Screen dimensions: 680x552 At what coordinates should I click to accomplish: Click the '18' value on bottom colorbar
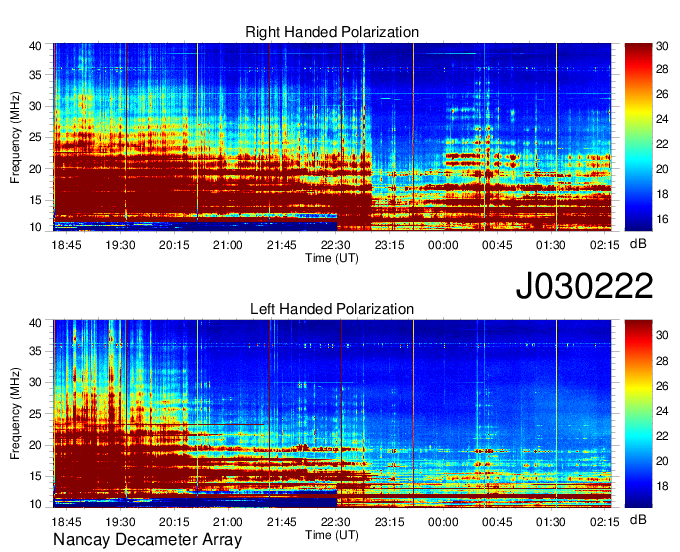pyautogui.click(x=663, y=487)
